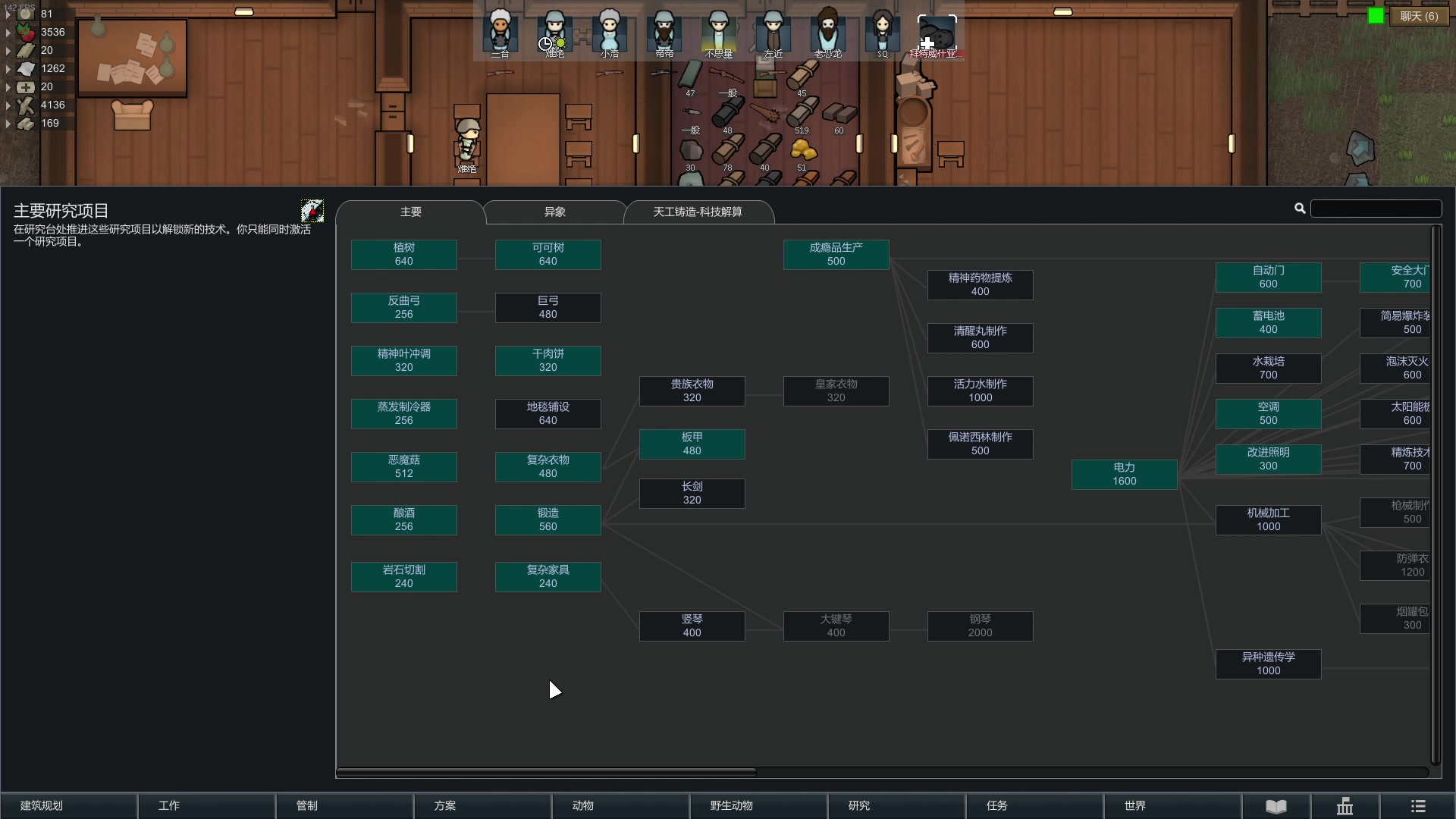Click the plank resource icon showing 20

click(x=26, y=50)
